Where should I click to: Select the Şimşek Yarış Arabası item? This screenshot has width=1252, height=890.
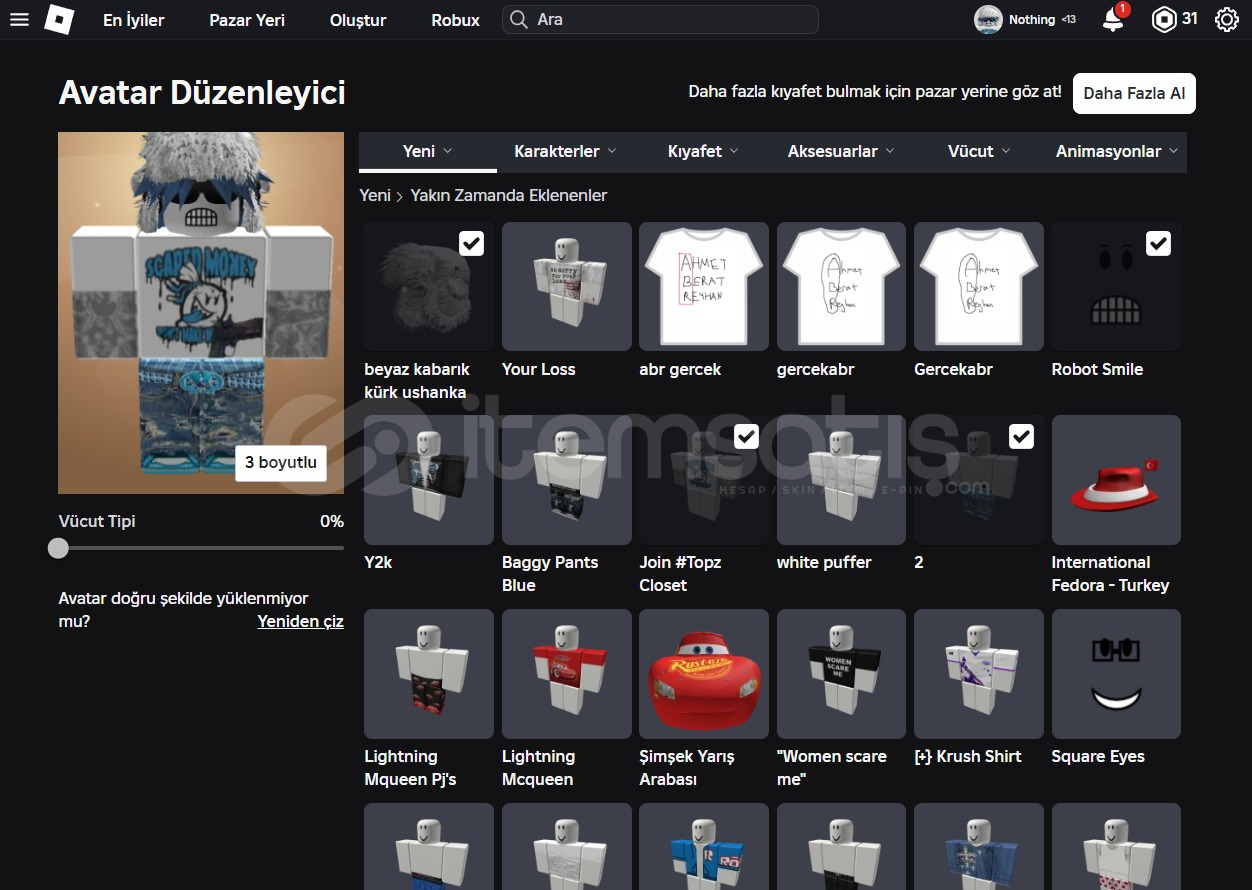pyautogui.click(x=704, y=674)
